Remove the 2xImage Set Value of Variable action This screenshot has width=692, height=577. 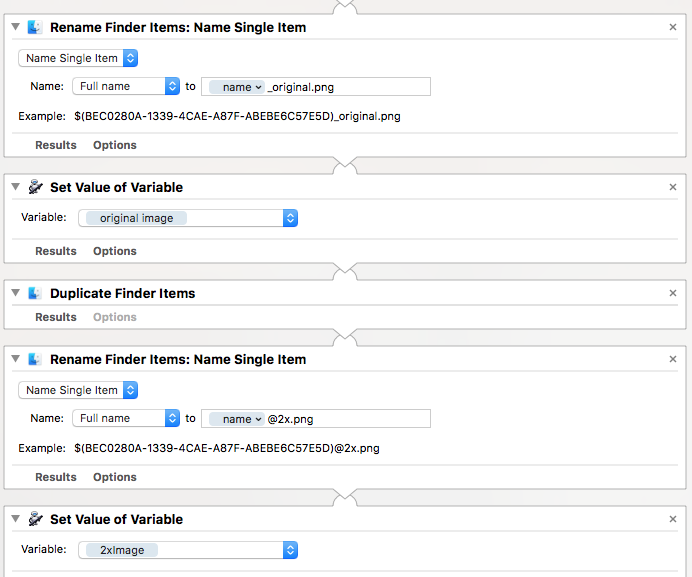click(673, 519)
